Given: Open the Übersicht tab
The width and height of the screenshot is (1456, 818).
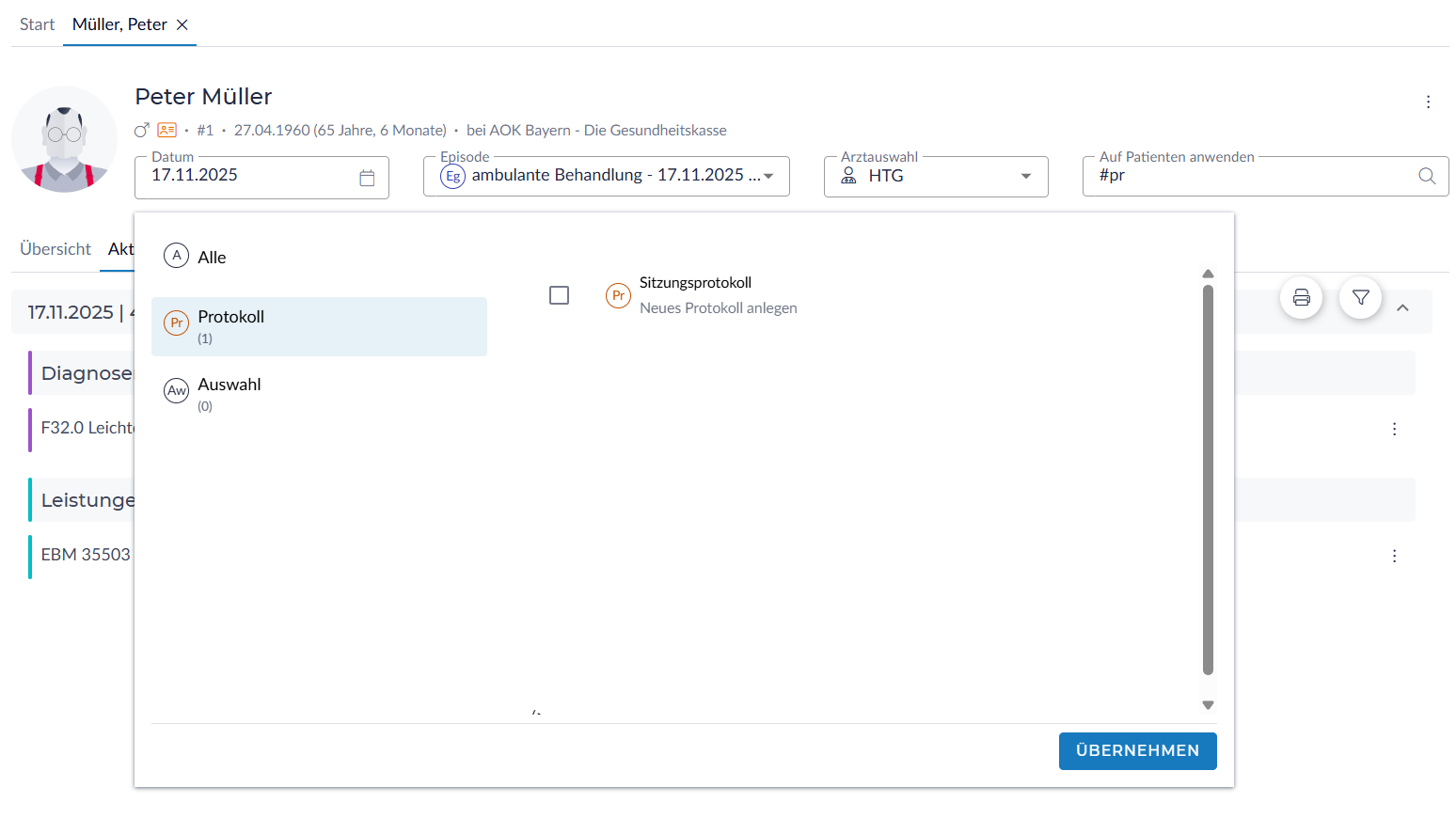Looking at the screenshot, I should click(55, 249).
